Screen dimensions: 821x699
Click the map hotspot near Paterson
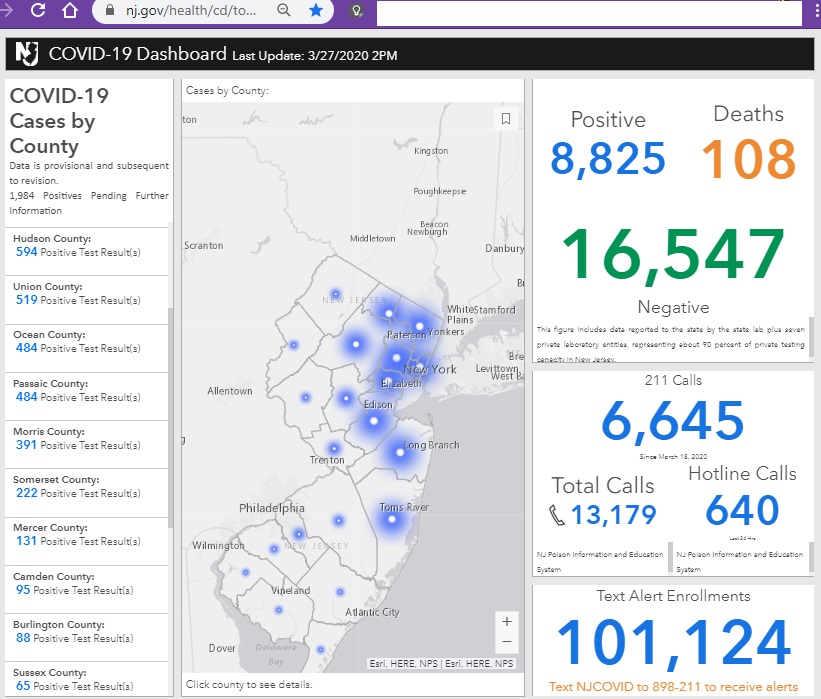389,314
